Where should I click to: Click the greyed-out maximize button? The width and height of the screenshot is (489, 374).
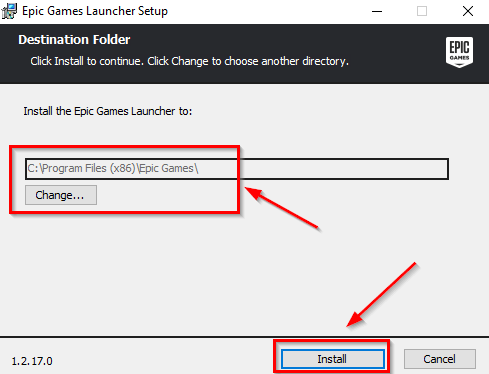(x=422, y=11)
